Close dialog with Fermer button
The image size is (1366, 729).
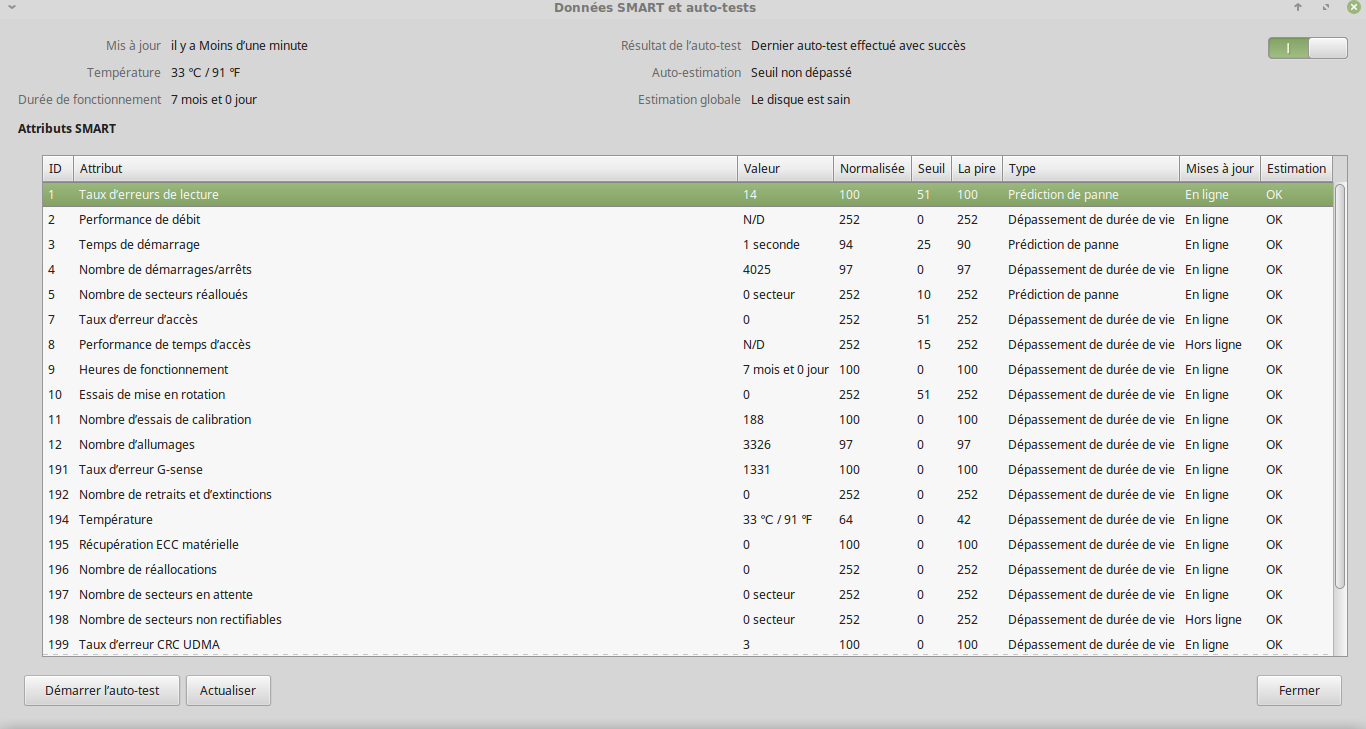coord(1299,690)
